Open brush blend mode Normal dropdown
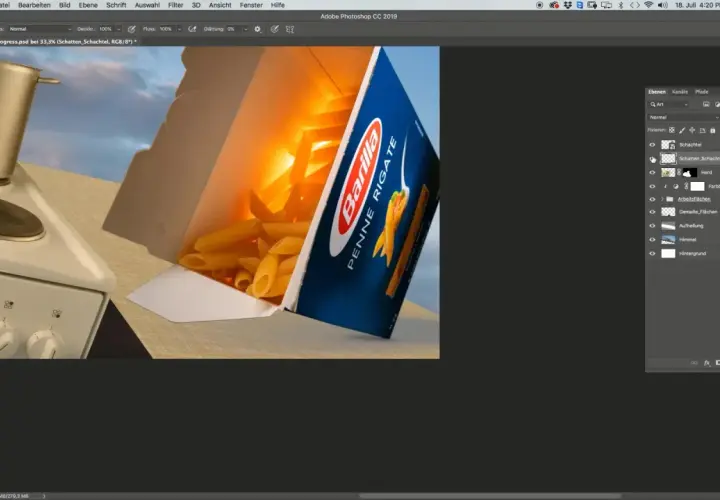This screenshot has width=720, height=500. (40, 29)
